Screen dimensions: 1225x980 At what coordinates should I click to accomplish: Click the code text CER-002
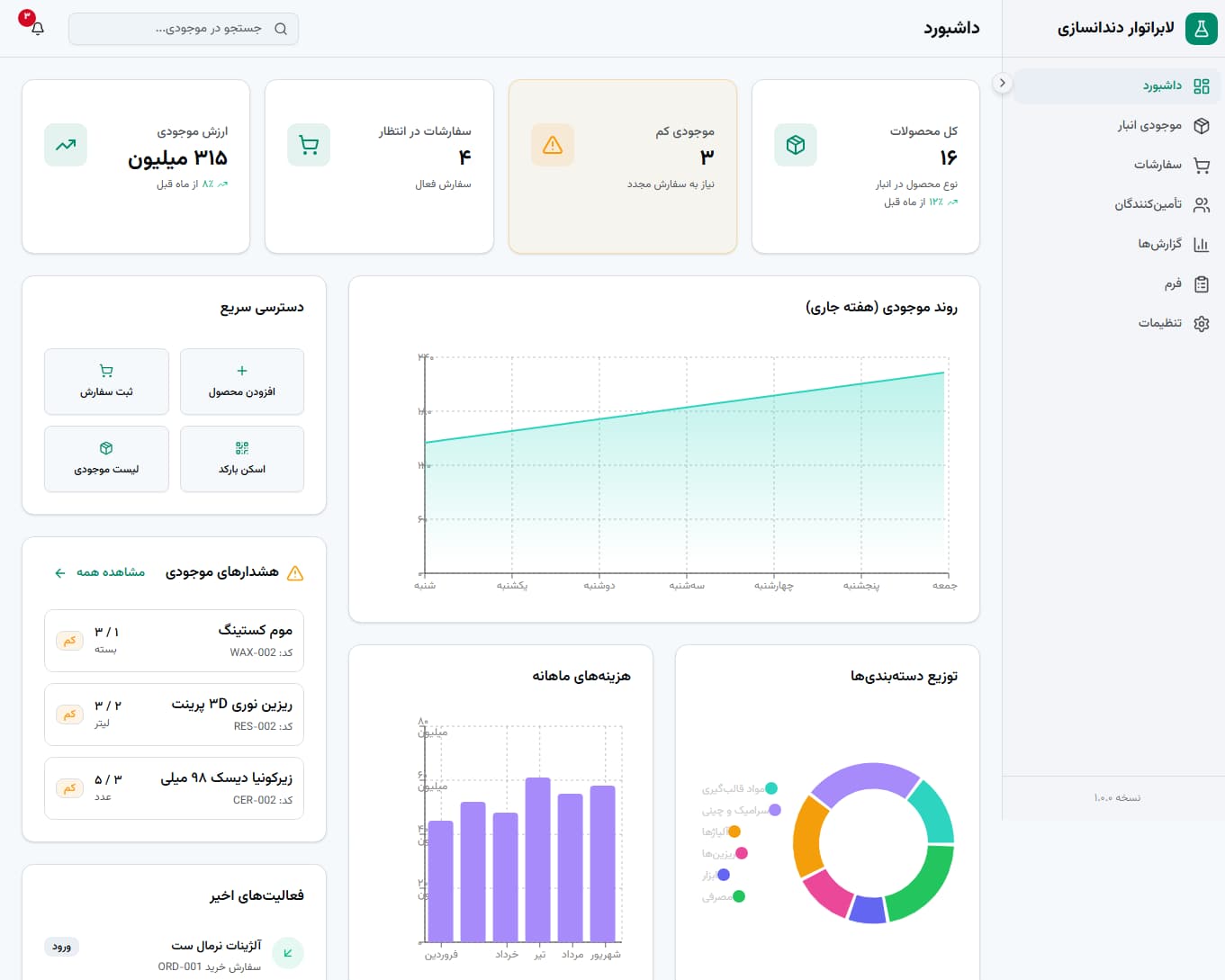tap(255, 800)
